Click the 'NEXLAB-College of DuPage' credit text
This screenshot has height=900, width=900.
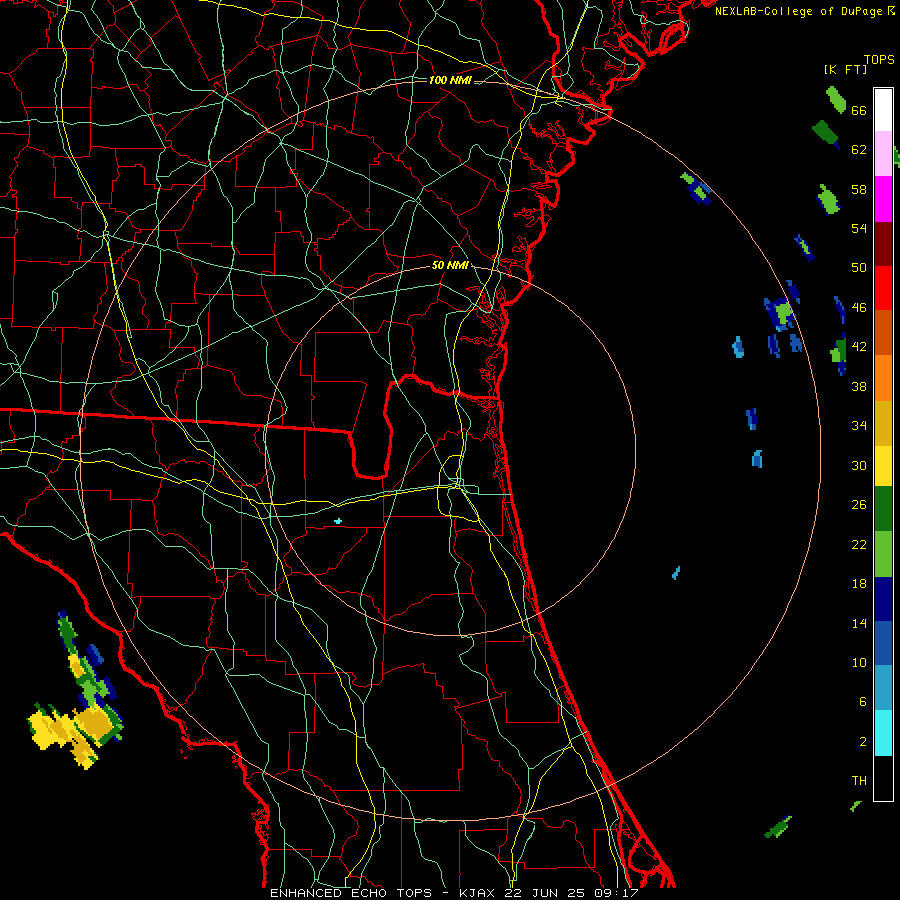coord(799,11)
